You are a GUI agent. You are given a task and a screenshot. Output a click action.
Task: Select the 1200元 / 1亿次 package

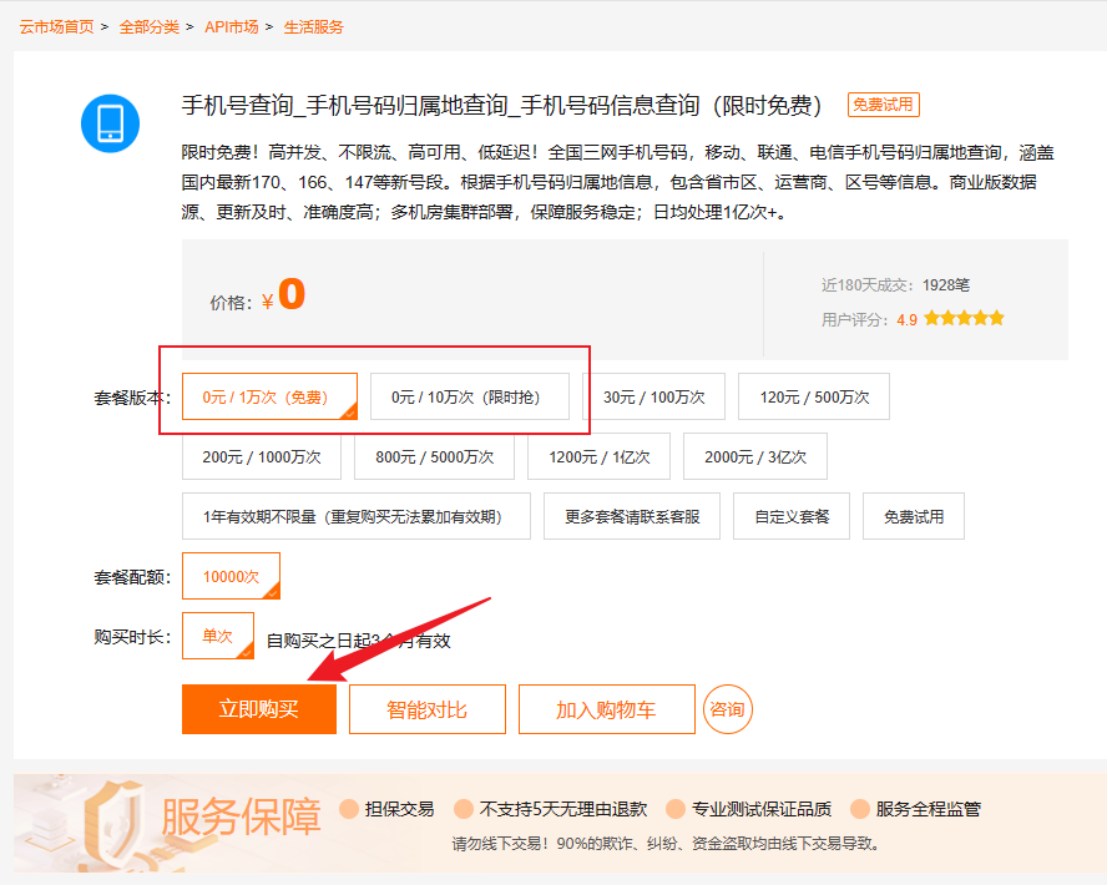pyautogui.click(x=599, y=456)
